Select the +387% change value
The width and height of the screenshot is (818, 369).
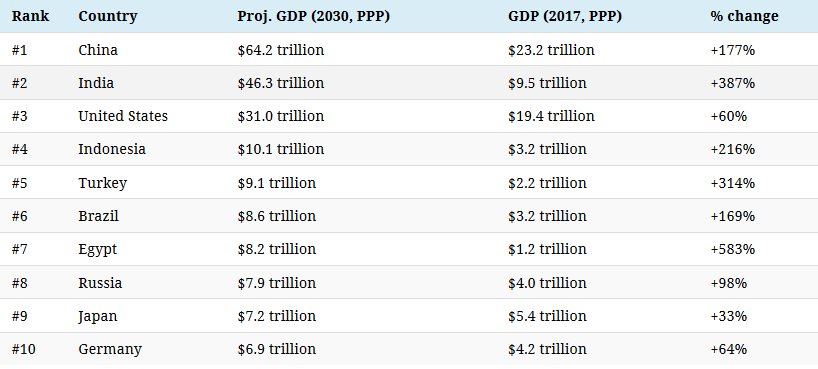click(732, 83)
